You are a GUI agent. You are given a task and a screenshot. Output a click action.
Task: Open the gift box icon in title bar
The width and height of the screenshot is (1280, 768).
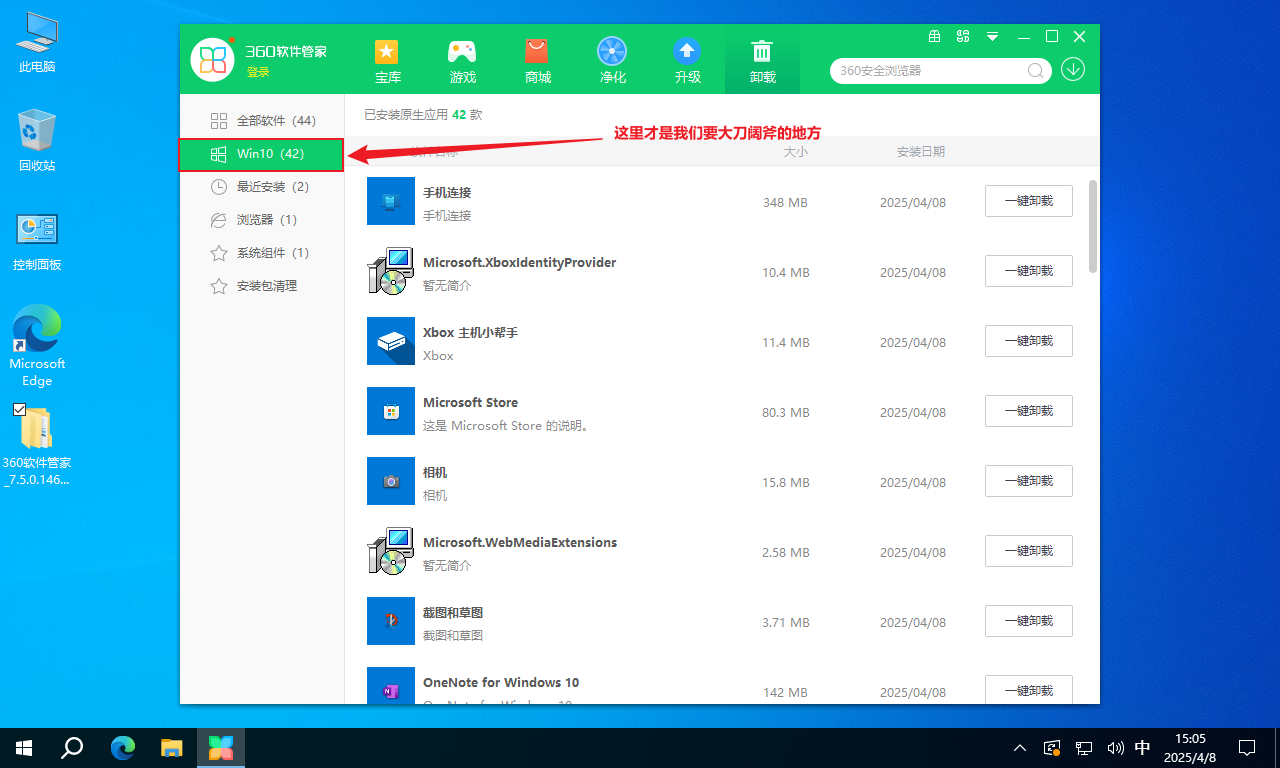(935, 36)
